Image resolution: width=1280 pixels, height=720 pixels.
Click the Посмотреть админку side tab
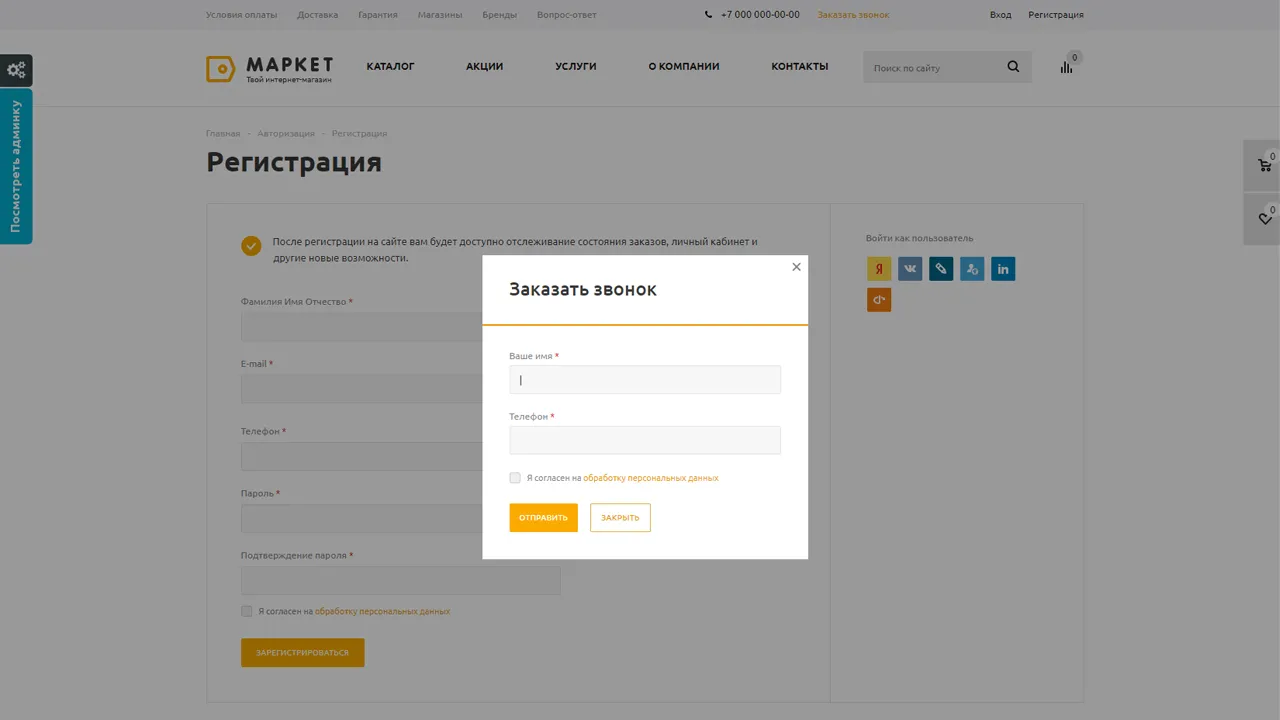(x=16, y=166)
